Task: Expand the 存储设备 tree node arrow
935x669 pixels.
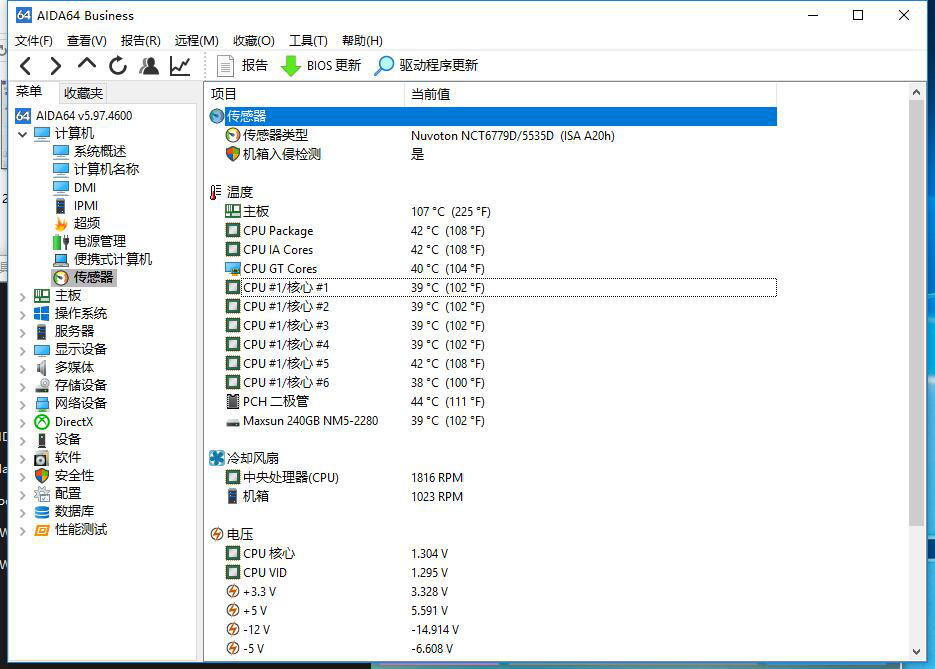Action: point(23,386)
